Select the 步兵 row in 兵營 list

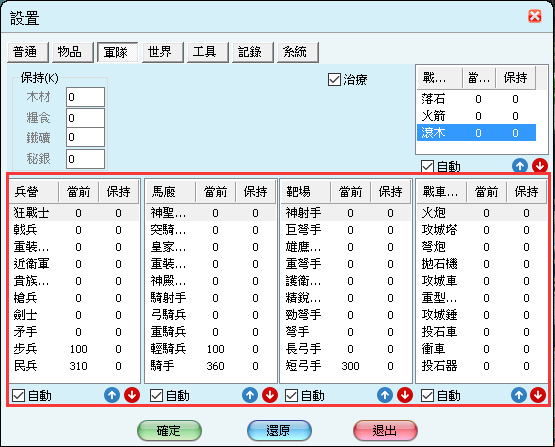click(x=74, y=349)
